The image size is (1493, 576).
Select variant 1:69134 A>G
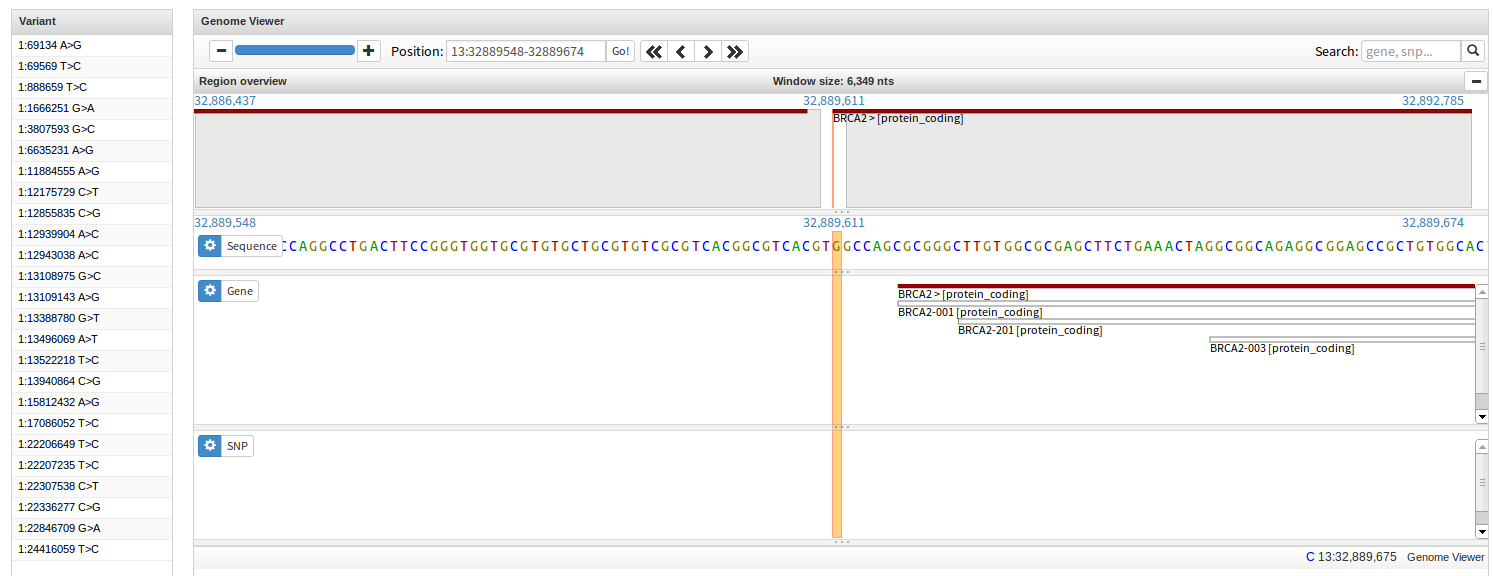(x=92, y=45)
